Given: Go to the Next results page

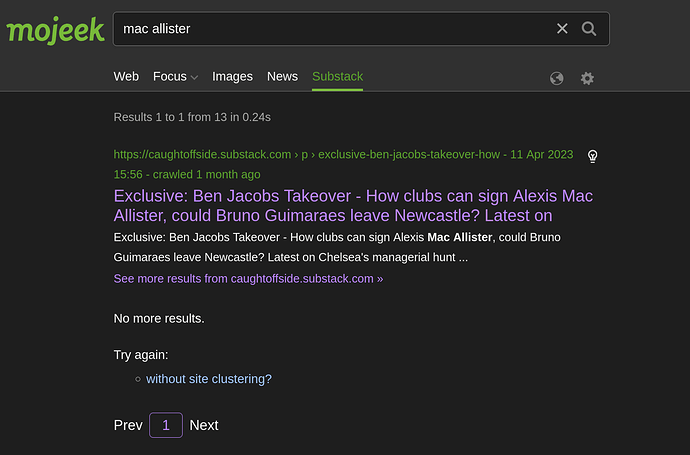Looking at the screenshot, I should 204,425.
